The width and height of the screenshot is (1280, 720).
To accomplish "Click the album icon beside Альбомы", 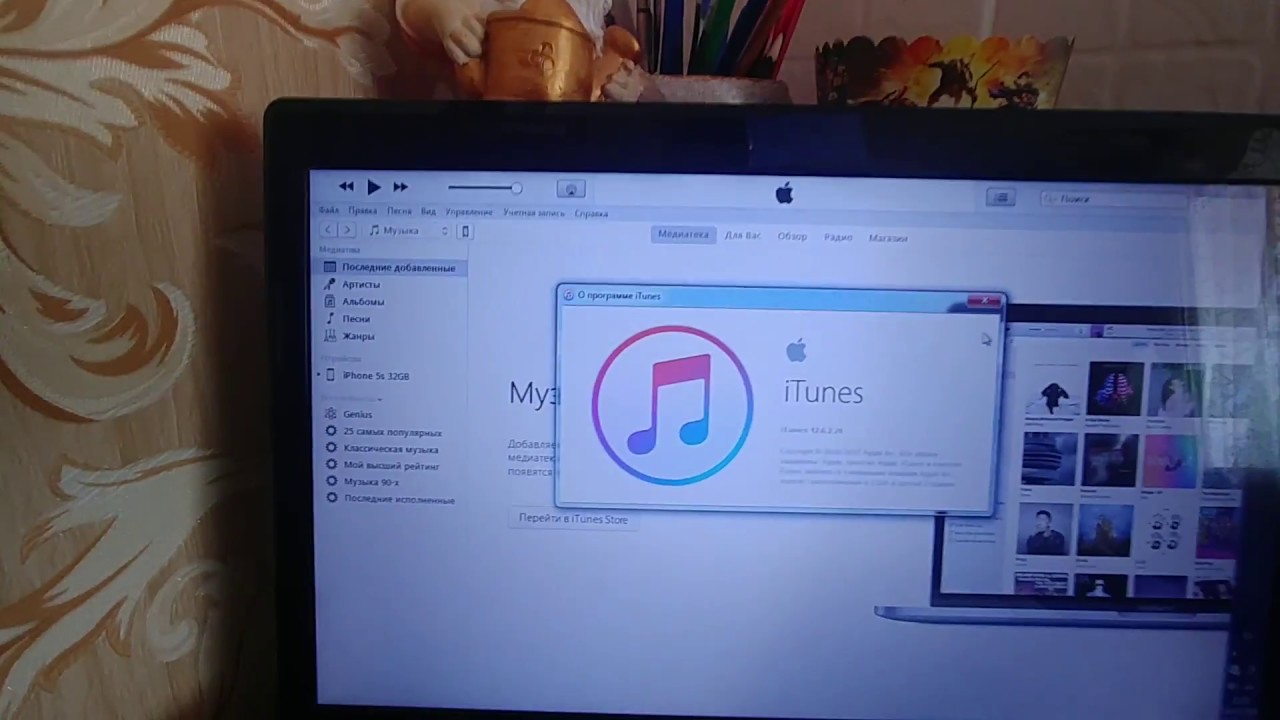I will pyautogui.click(x=330, y=302).
